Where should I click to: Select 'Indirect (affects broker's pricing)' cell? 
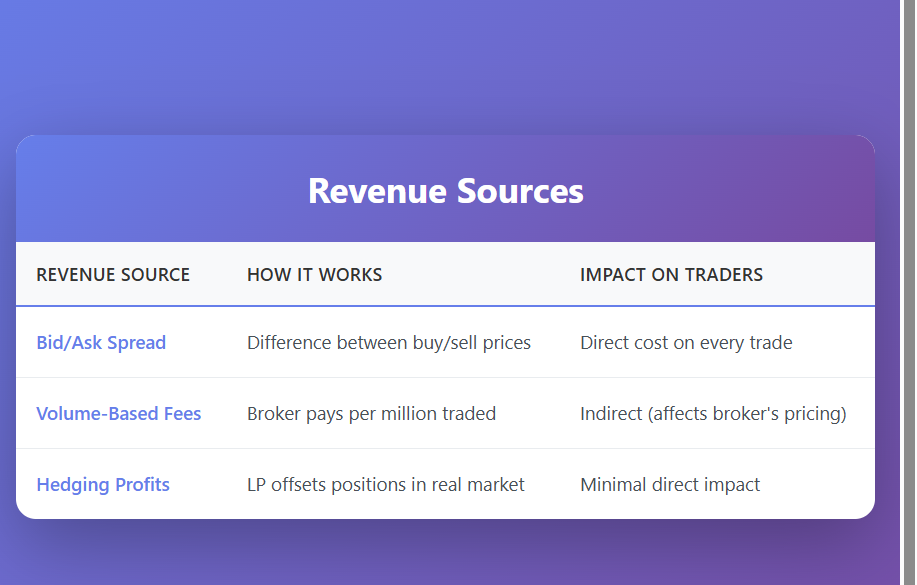[x=713, y=414]
